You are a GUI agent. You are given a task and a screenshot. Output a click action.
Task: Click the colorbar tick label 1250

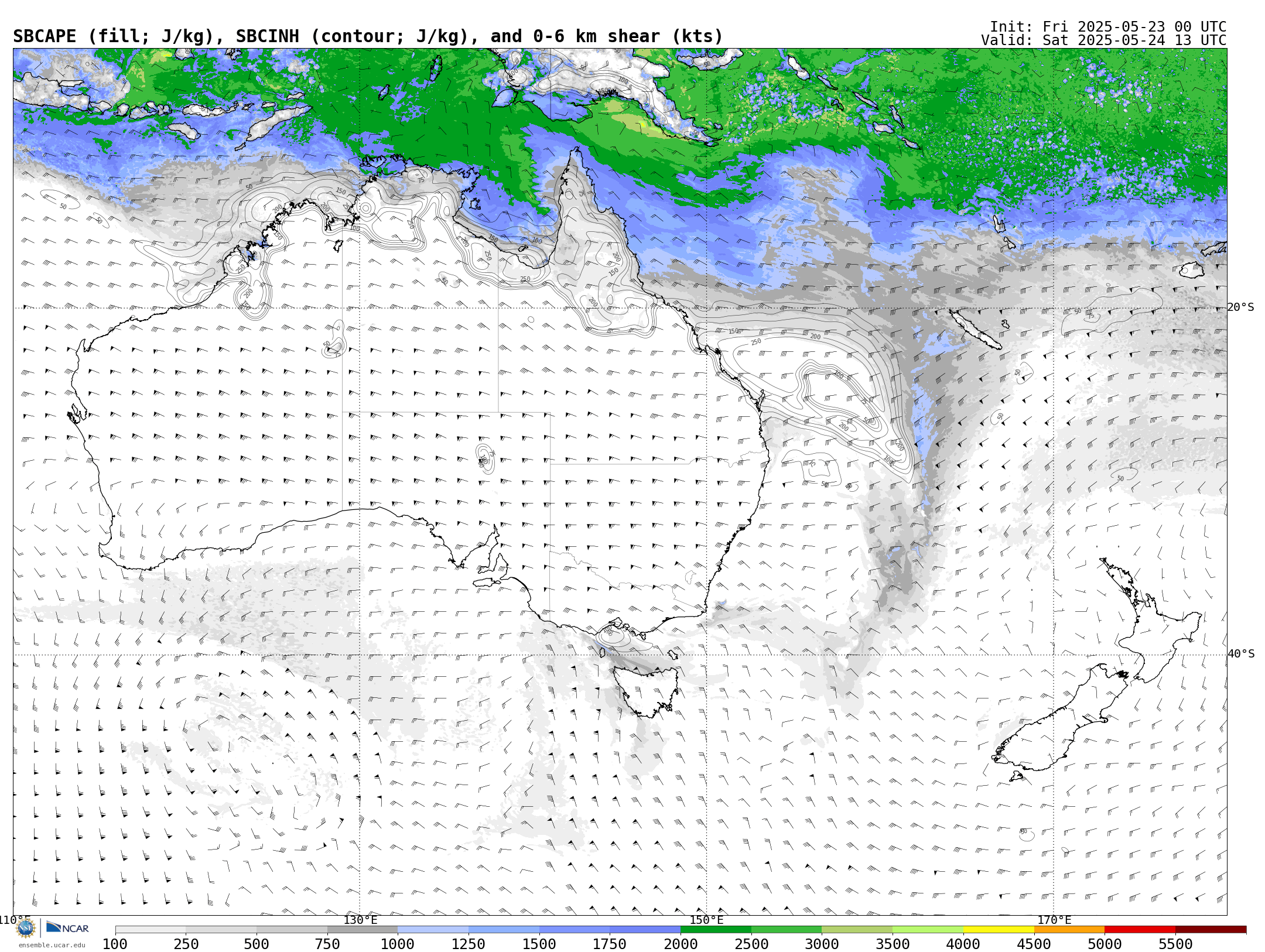coord(469,944)
